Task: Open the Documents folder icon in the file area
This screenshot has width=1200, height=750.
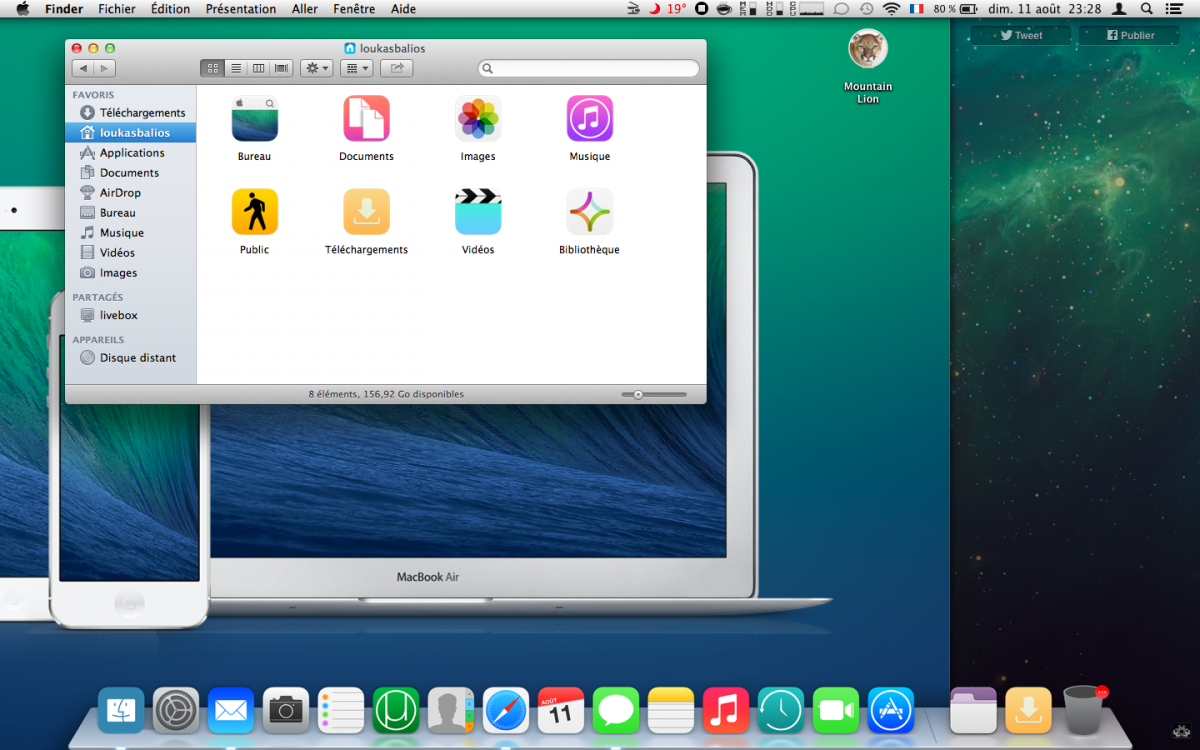Action: (x=366, y=119)
